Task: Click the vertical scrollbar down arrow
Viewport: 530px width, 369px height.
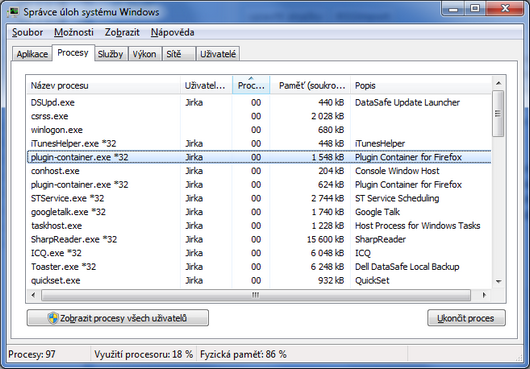Action: click(x=499, y=281)
